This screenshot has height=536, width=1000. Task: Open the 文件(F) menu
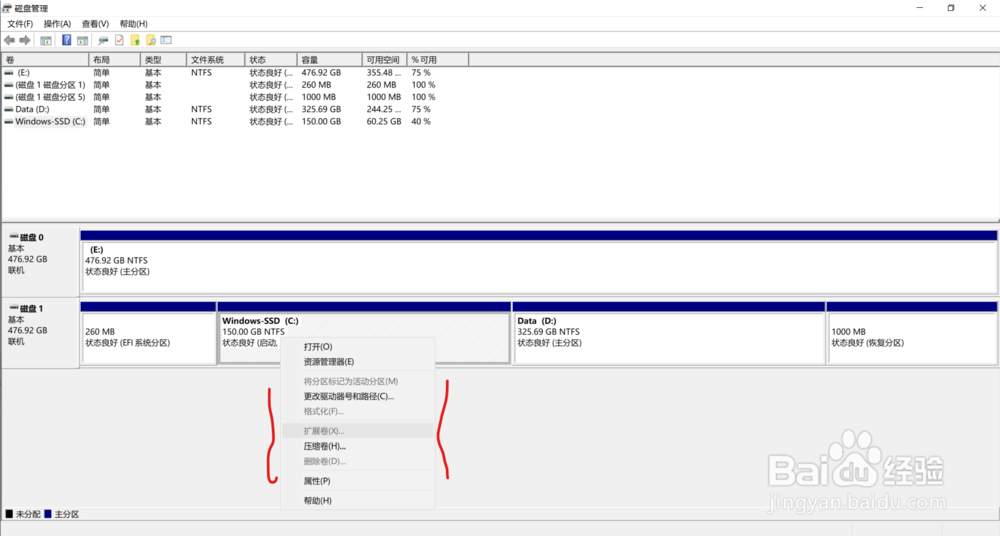[20, 24]
